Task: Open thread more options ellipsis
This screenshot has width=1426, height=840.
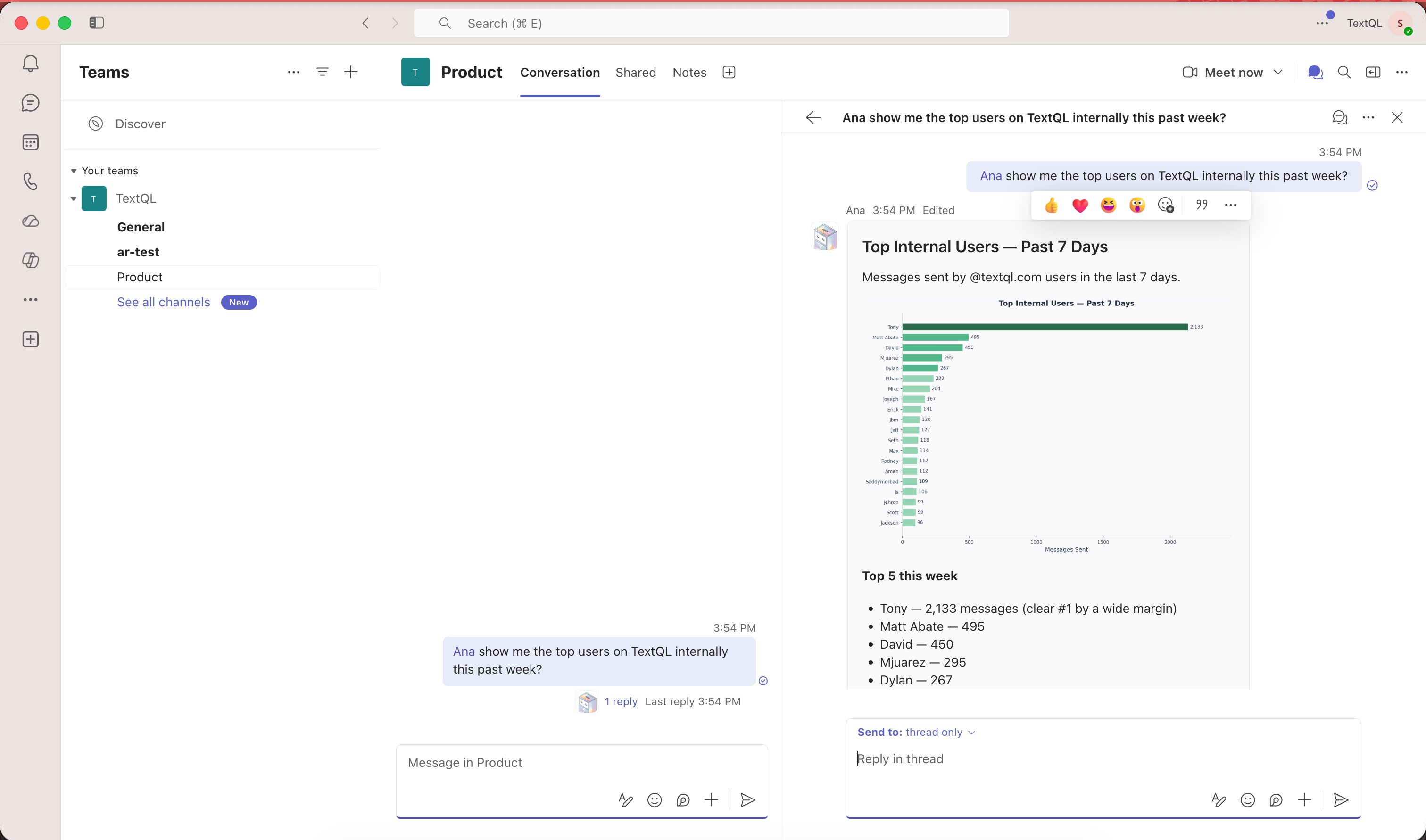Action: tap(1368, 117)
